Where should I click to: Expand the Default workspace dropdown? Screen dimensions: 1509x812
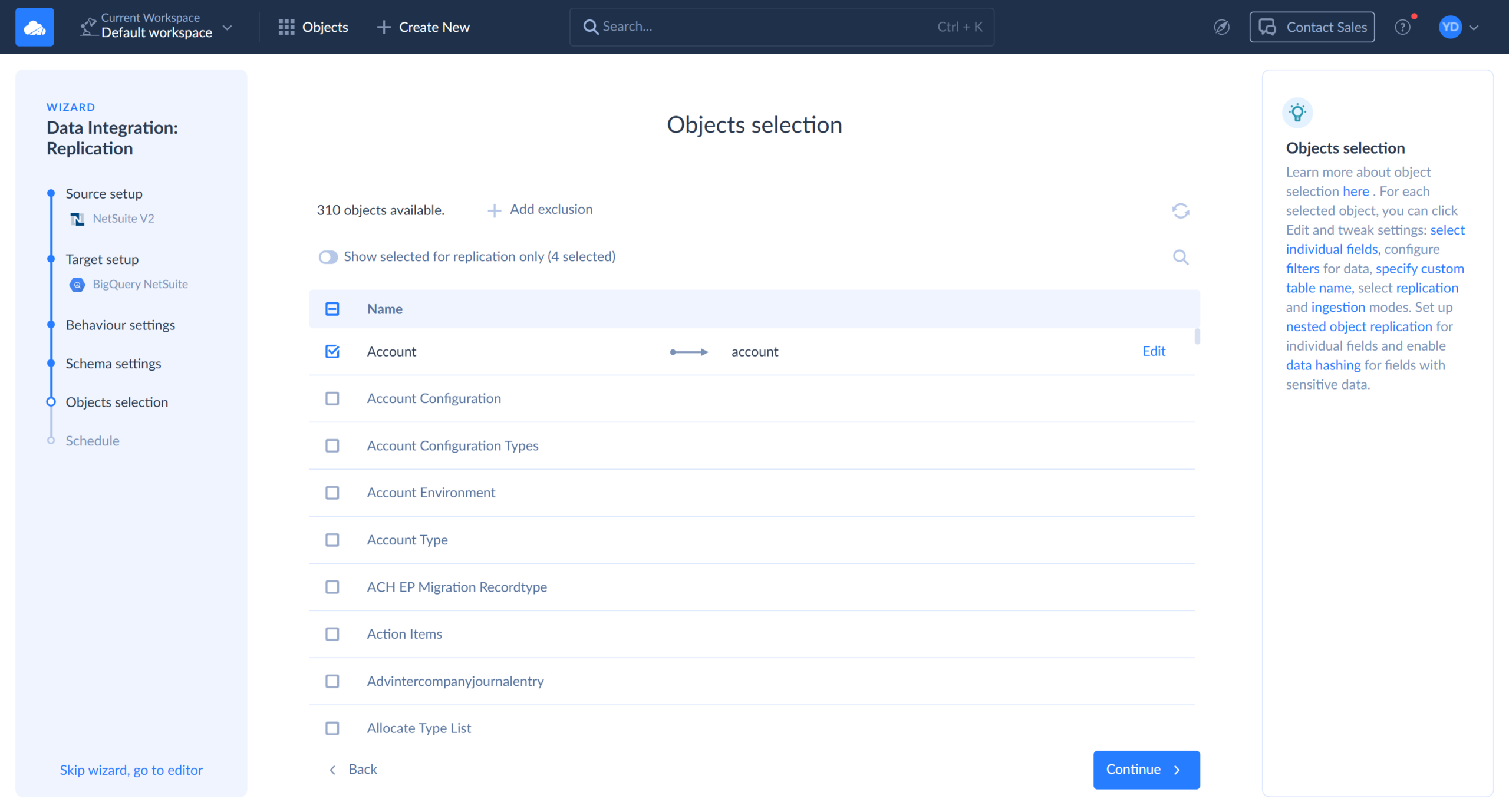[227, 27]
